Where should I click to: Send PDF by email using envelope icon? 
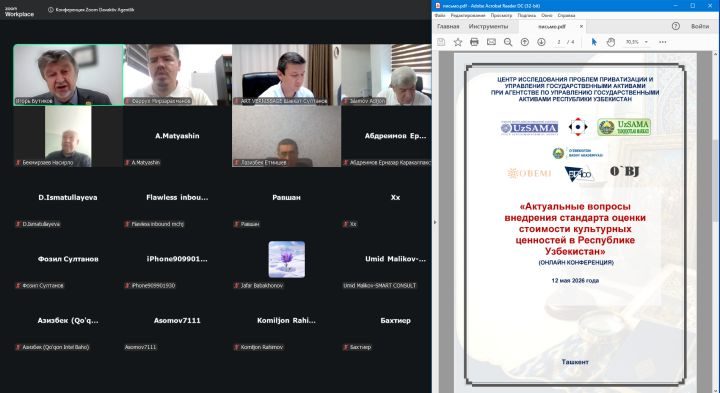[x=491, y=42]
